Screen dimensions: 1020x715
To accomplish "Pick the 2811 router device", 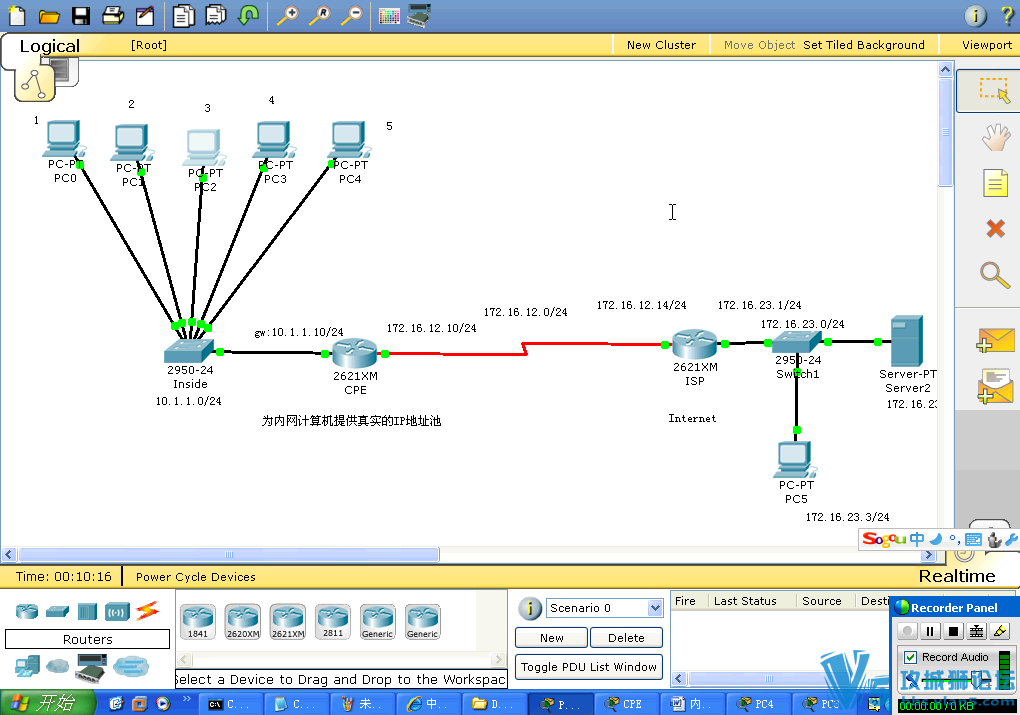I will click(x=332, y=621).
